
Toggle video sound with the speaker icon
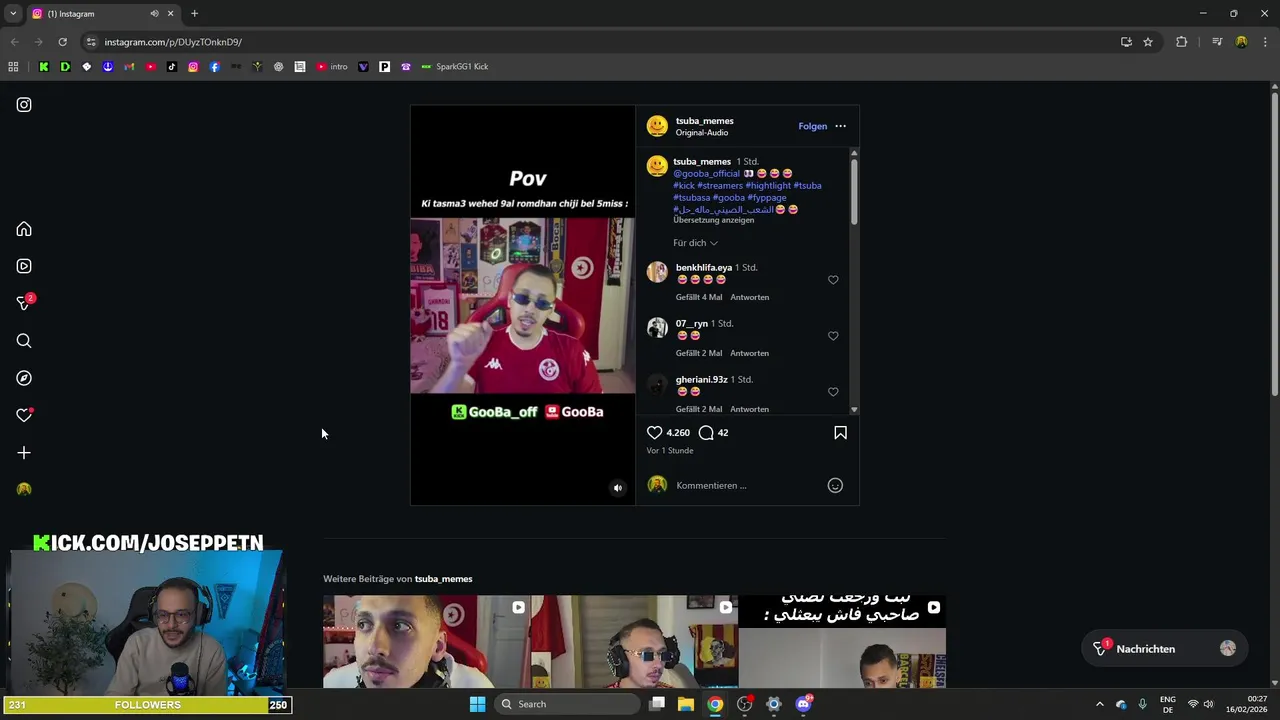[x=618, y=488]
